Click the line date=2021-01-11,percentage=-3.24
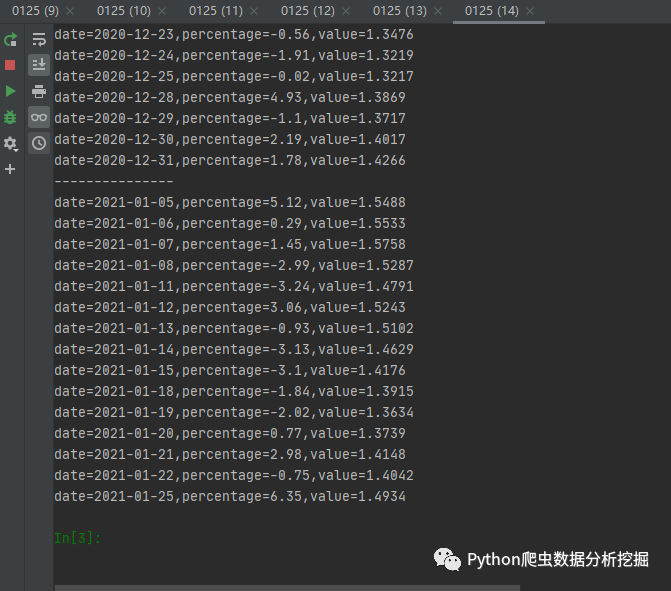The image size is (671, 591). (234, 286)
